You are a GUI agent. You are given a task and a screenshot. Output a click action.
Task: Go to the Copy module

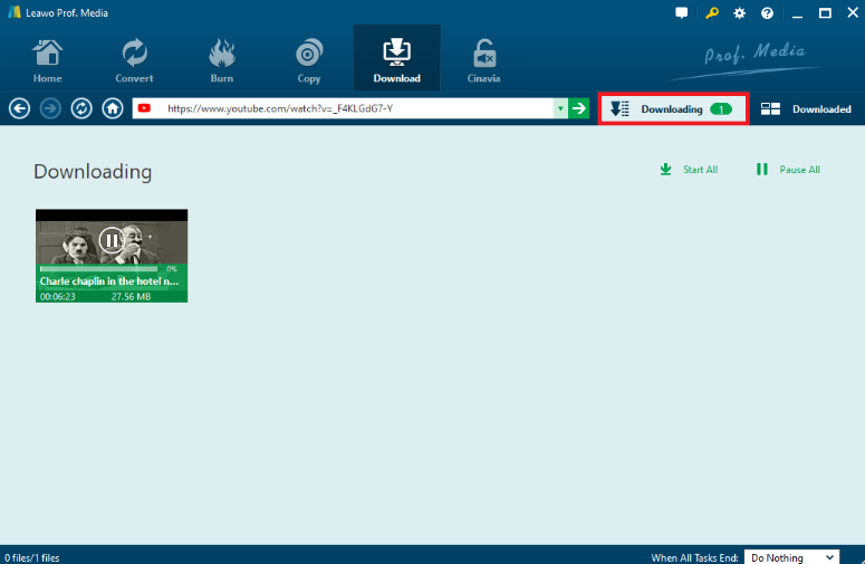(309, 60)
